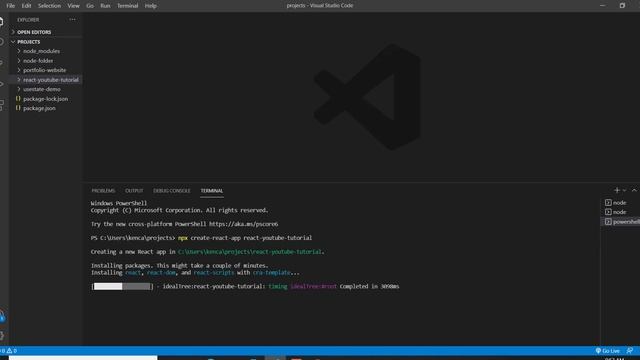Switch to the Problems panel tab

coord(103,191)
